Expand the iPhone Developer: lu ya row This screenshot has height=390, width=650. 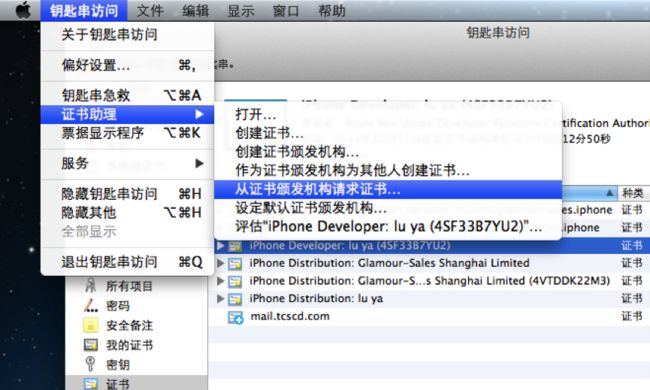[221, 245]
